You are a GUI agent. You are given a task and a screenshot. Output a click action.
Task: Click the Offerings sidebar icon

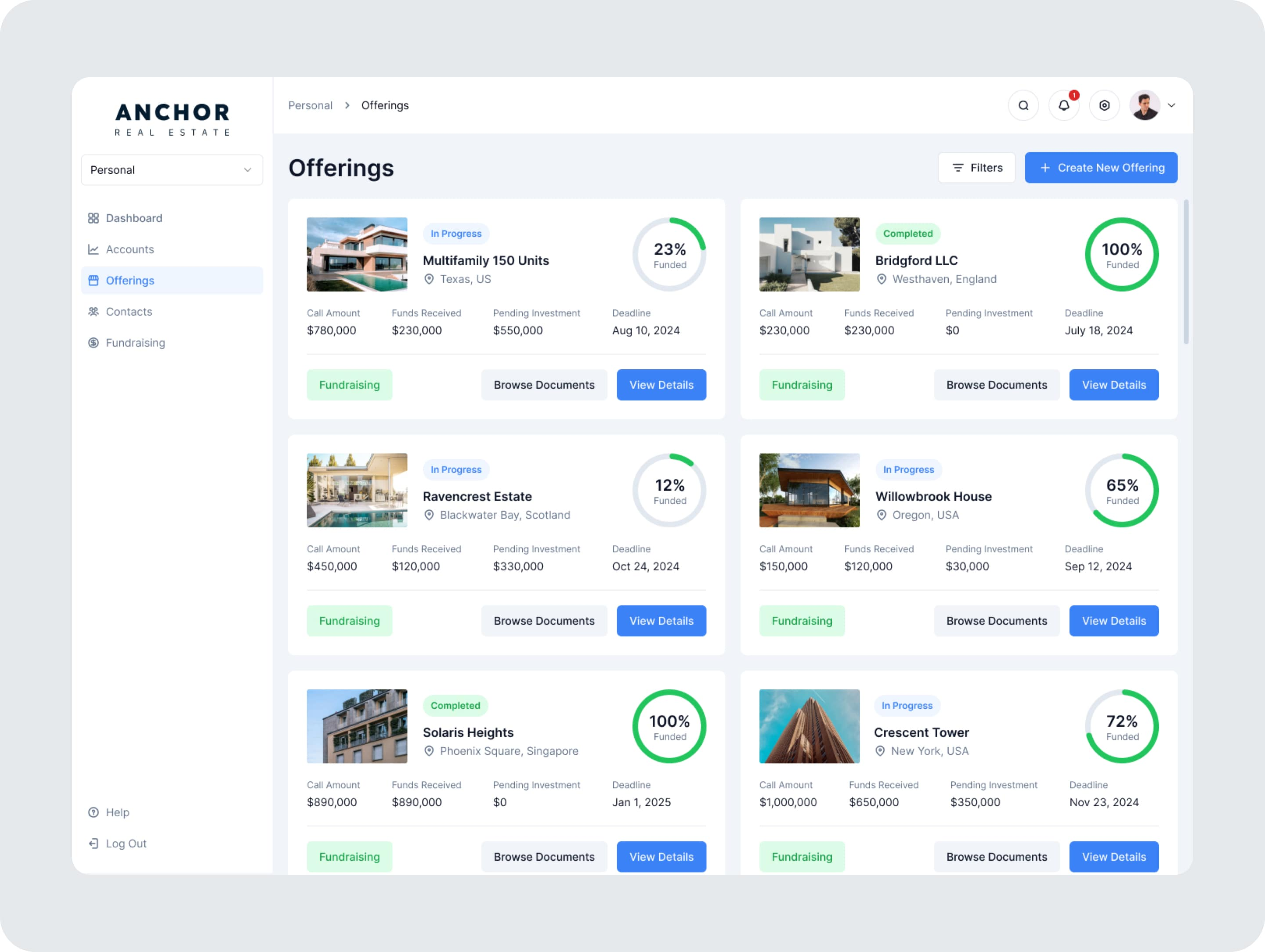[93, 280]
